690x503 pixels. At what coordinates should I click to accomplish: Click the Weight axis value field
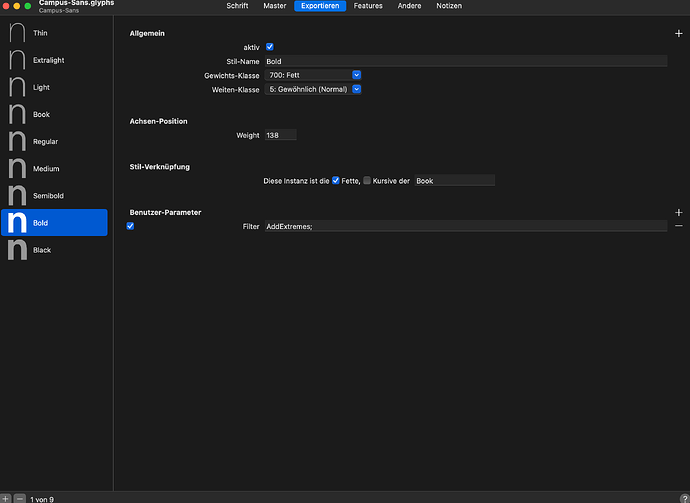[x=280, y=135]
